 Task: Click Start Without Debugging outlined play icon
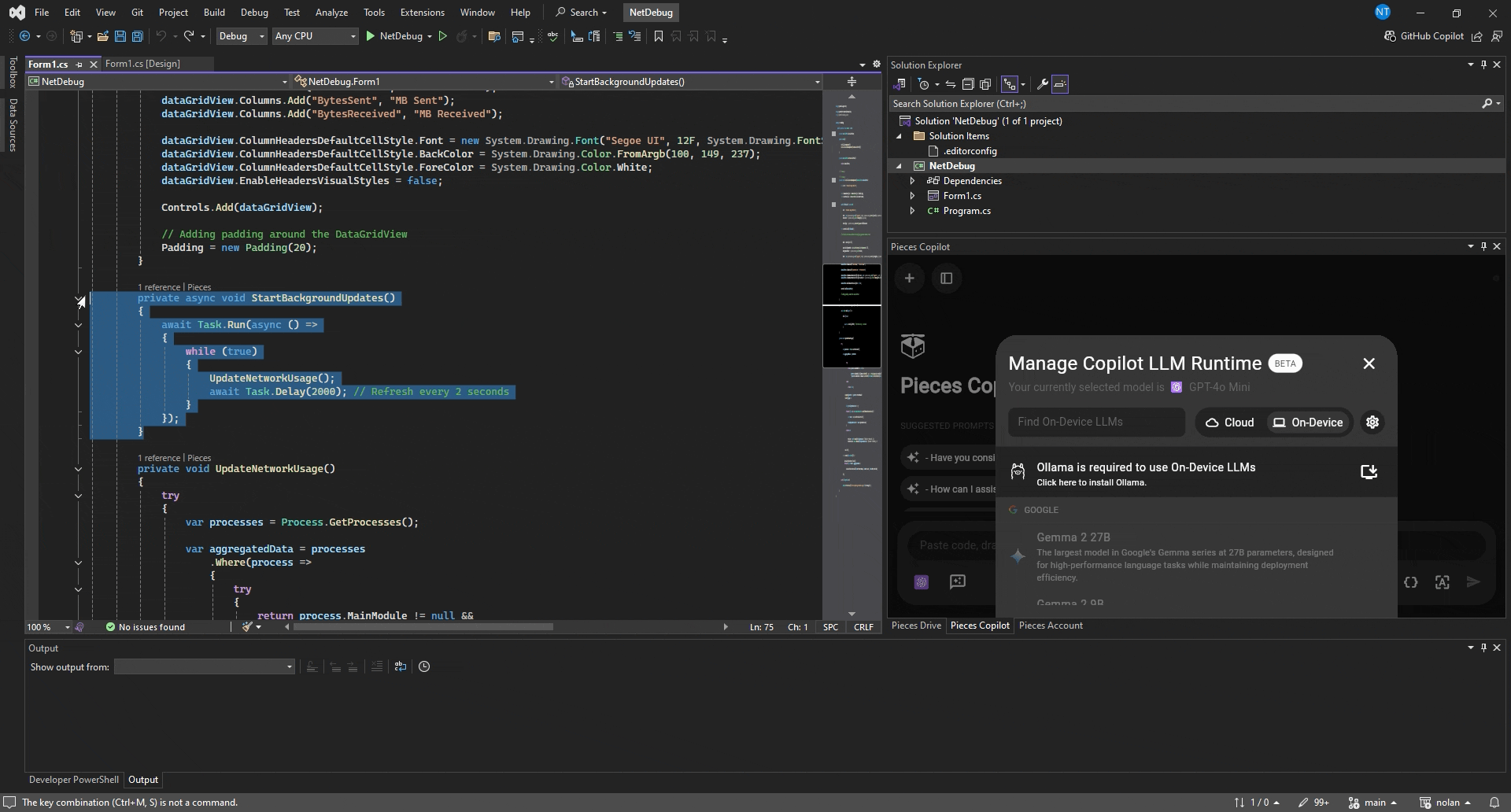click(443, 36)
